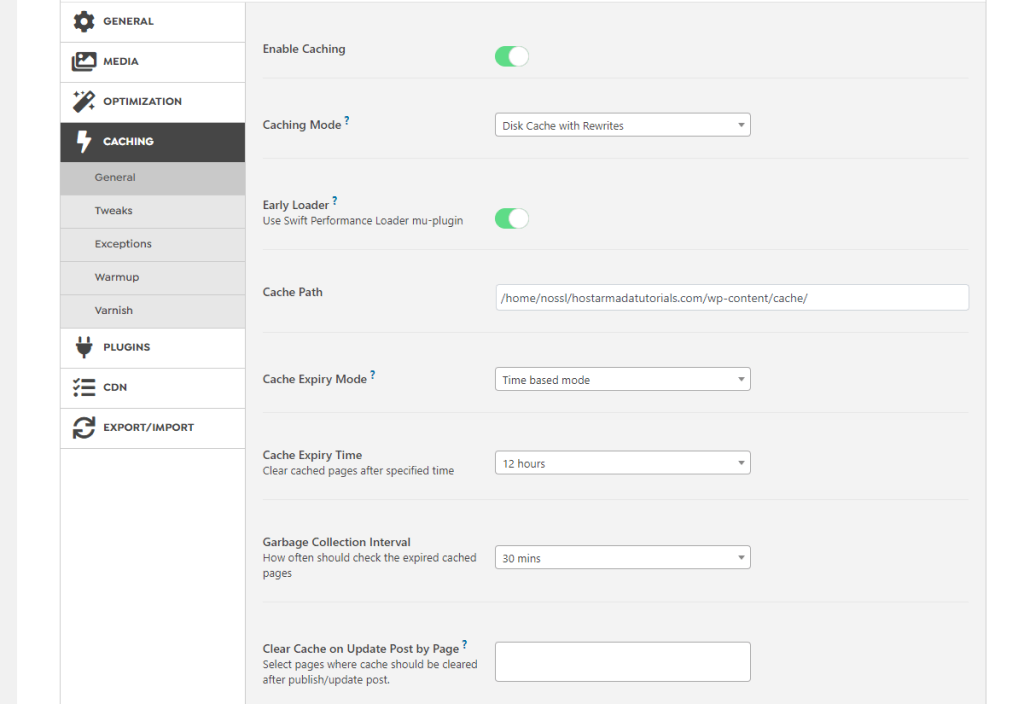This screenshot has width=1024, height=704.
Task: Open the MEDIA settings section
Action: coord(153,62)
